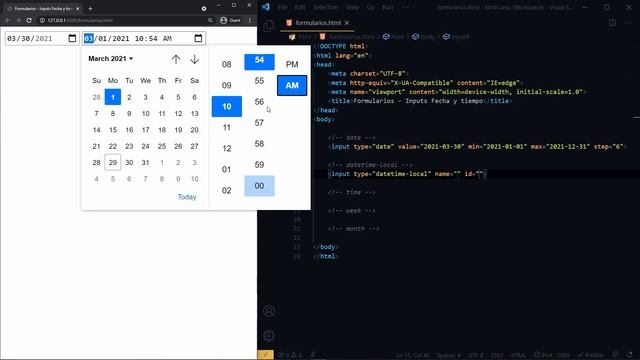Open calendar picker of the 03/30/2021 date input
This screenshot has height=360, width=640.
(72, 38)
